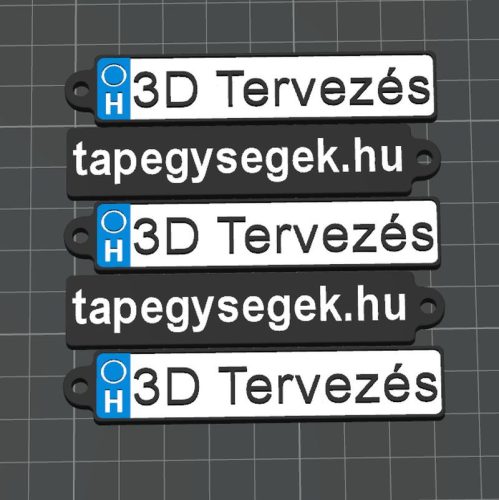Click the blue EU strip on top plate
The image size is (499, 500).
pos(113,89)
